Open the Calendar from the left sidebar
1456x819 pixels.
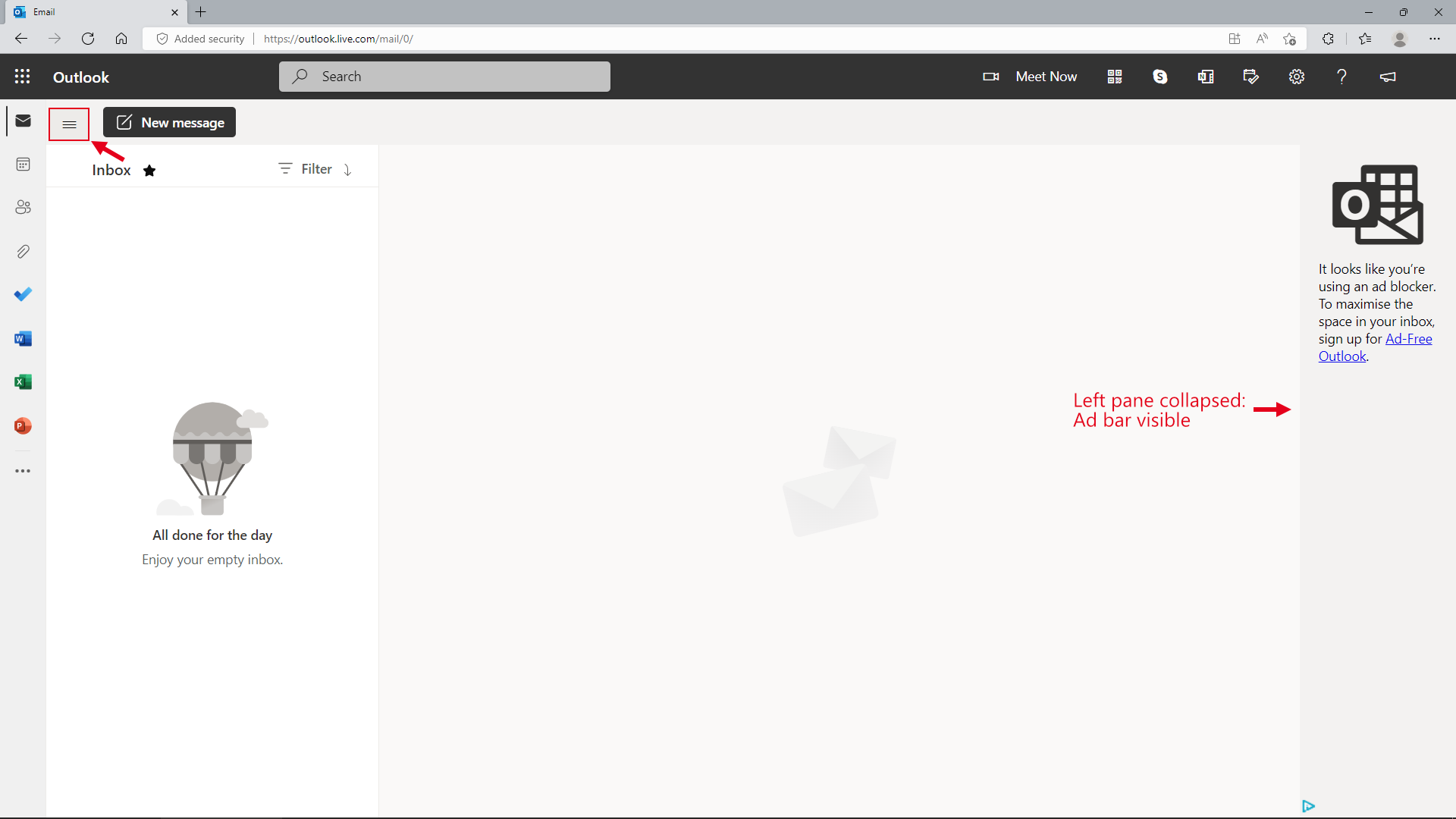(23, 164)
